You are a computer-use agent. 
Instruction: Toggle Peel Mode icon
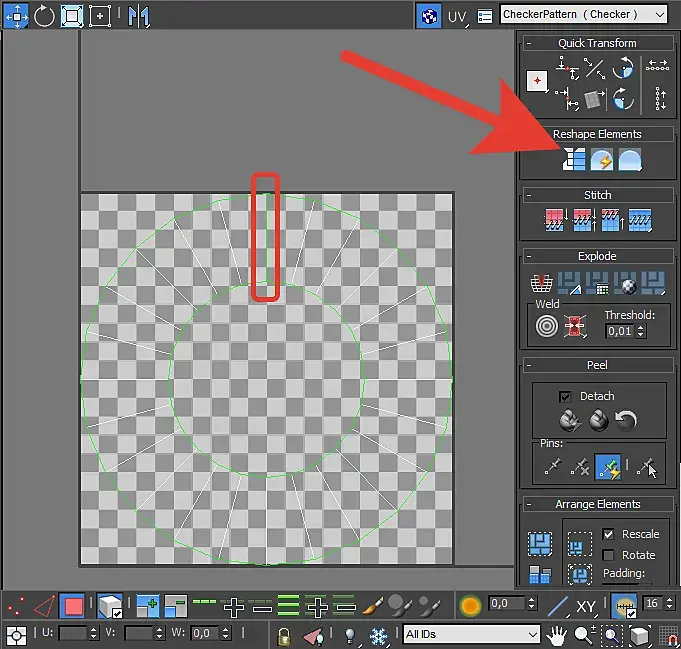tap(598, 421)
